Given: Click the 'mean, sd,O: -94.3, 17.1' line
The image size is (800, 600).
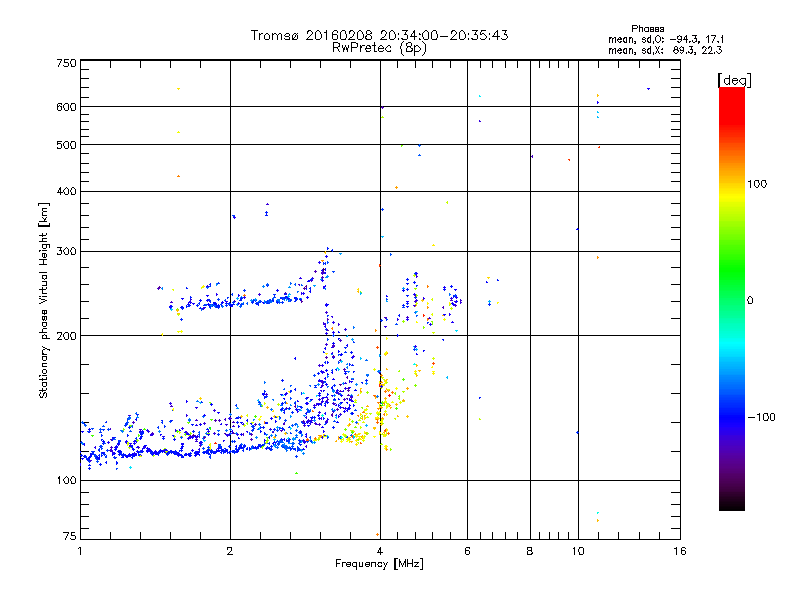Looking at the screenshot, I should pyautogui.click(x=666, y=40).
